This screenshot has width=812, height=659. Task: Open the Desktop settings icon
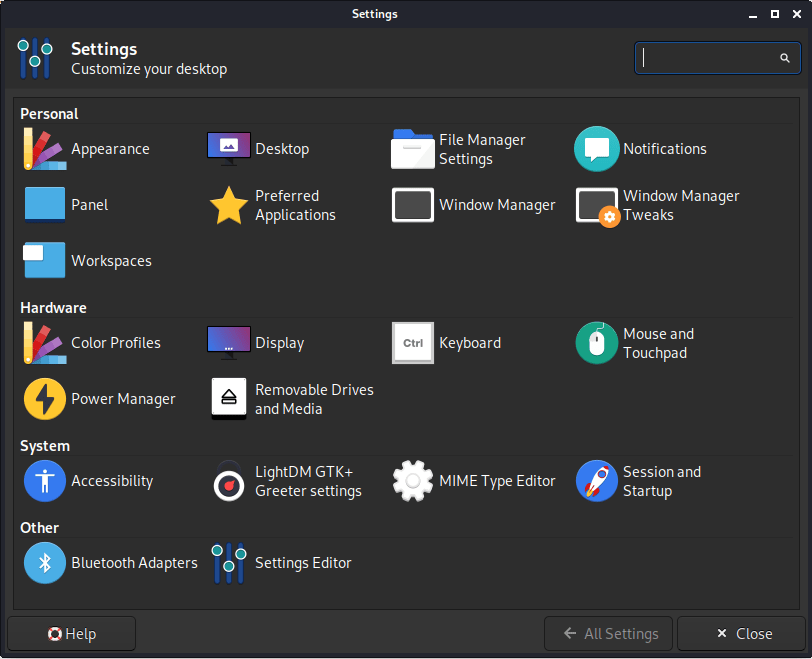pos(229,149)
